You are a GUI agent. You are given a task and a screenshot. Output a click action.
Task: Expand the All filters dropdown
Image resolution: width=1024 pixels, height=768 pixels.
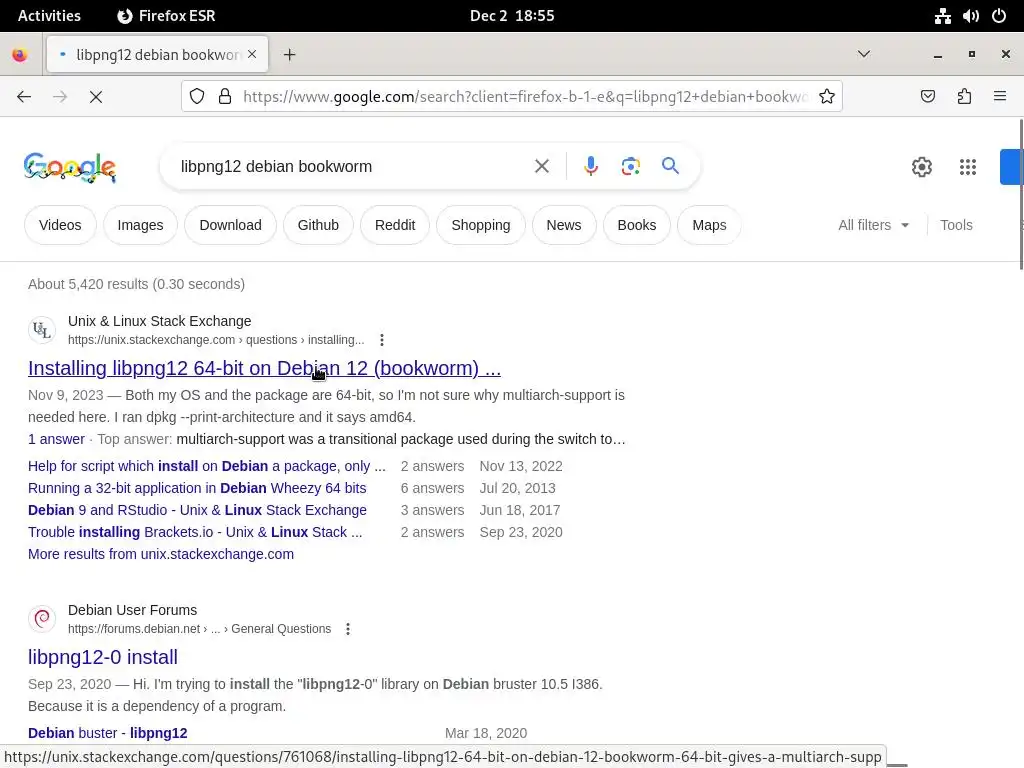[x=874, y=225]
